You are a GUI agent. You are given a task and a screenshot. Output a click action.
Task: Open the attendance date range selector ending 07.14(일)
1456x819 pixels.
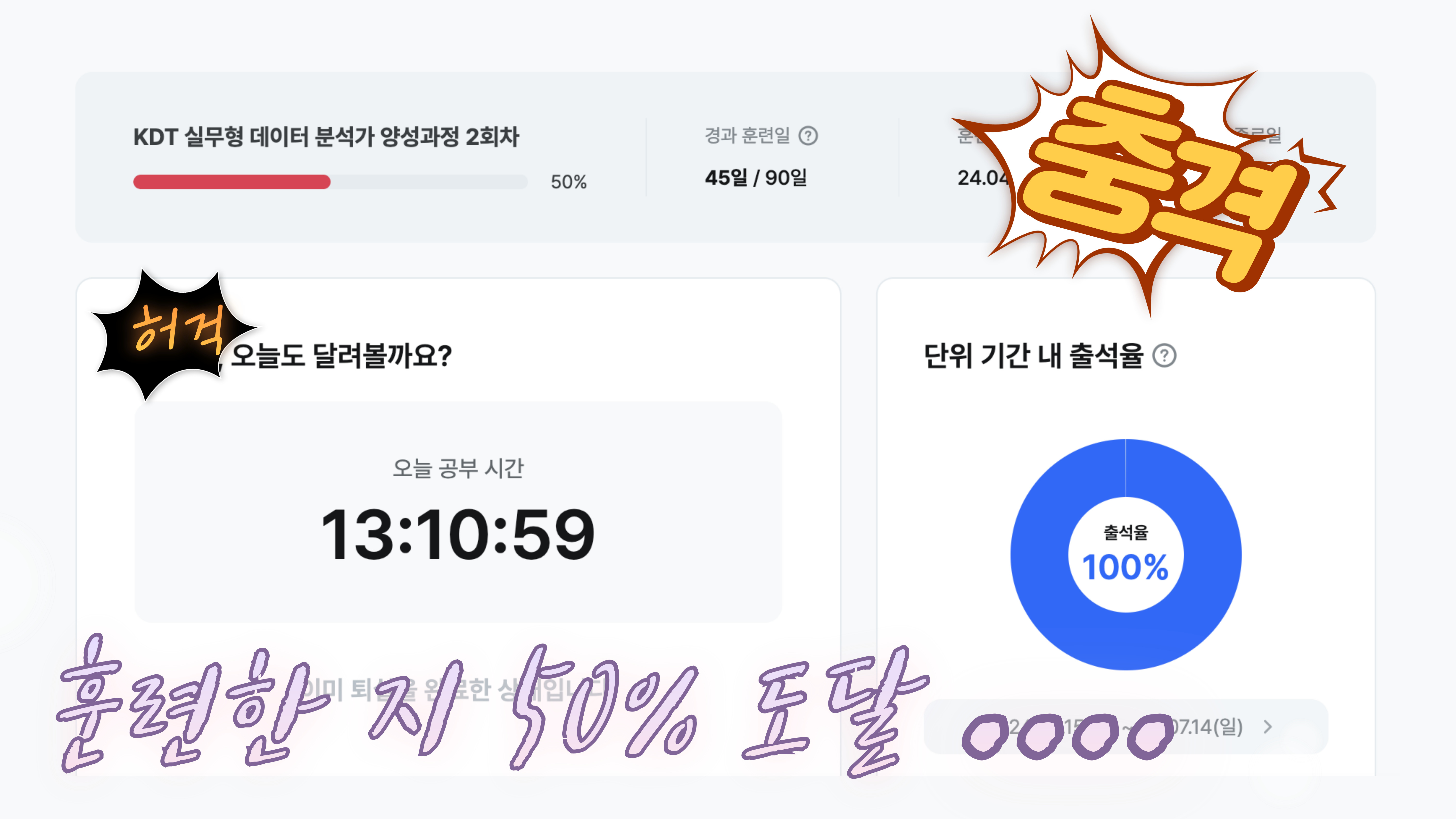pos(1125,726)
